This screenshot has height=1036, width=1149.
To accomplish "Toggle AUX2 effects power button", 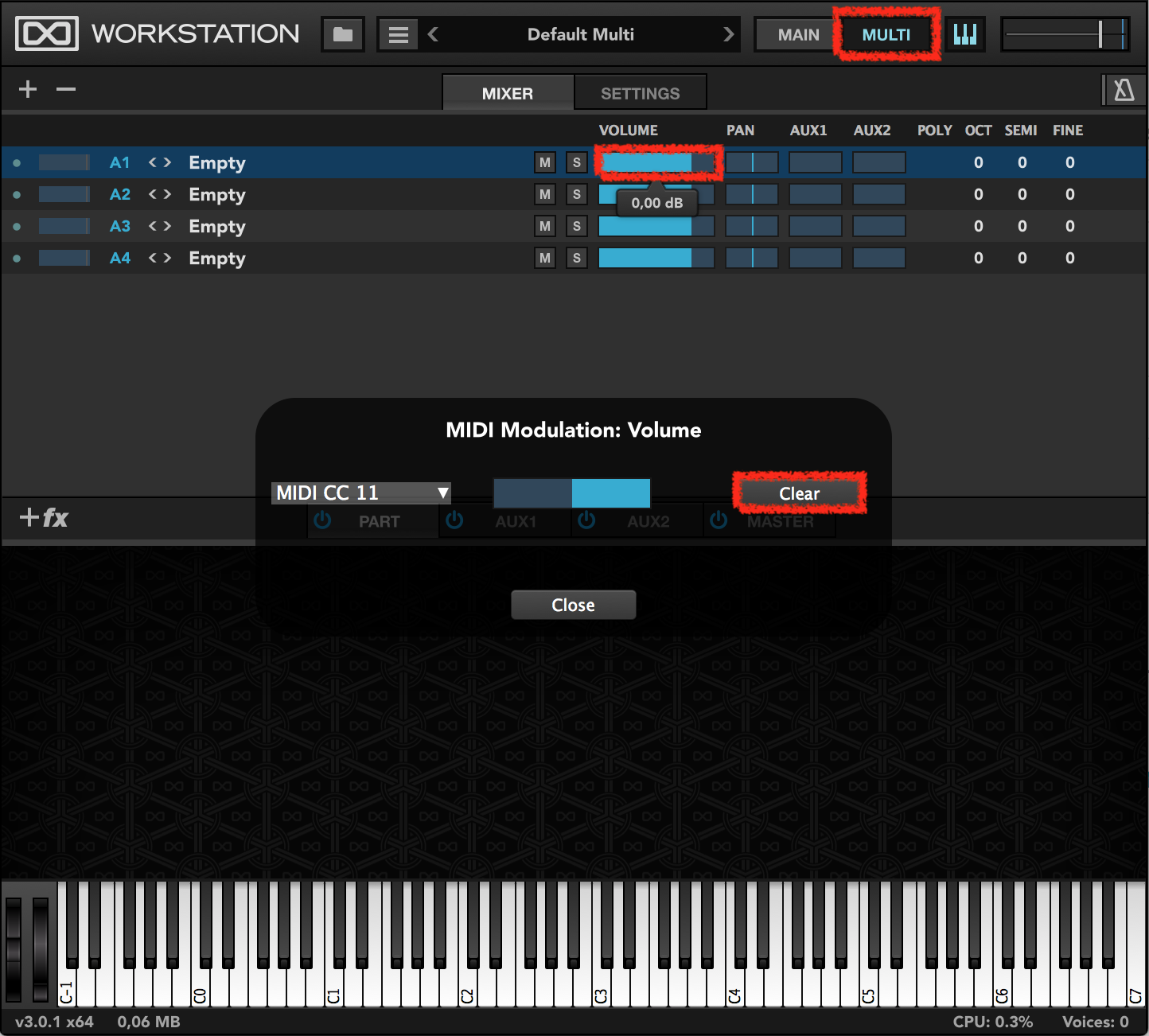I will point(586,520).
